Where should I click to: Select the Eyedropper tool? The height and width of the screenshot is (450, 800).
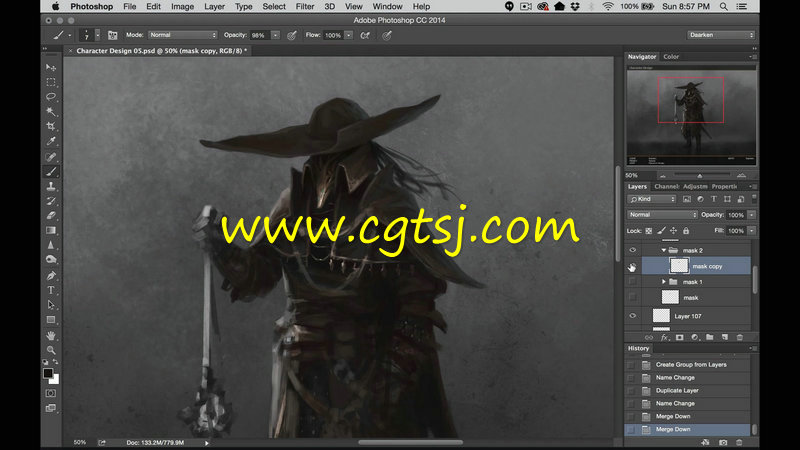(x=51, y=141)
